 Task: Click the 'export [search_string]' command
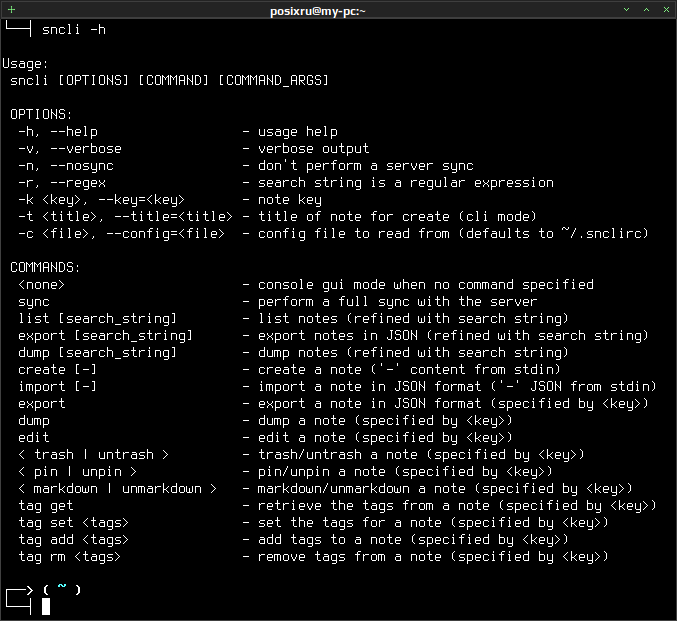(106, 336)
